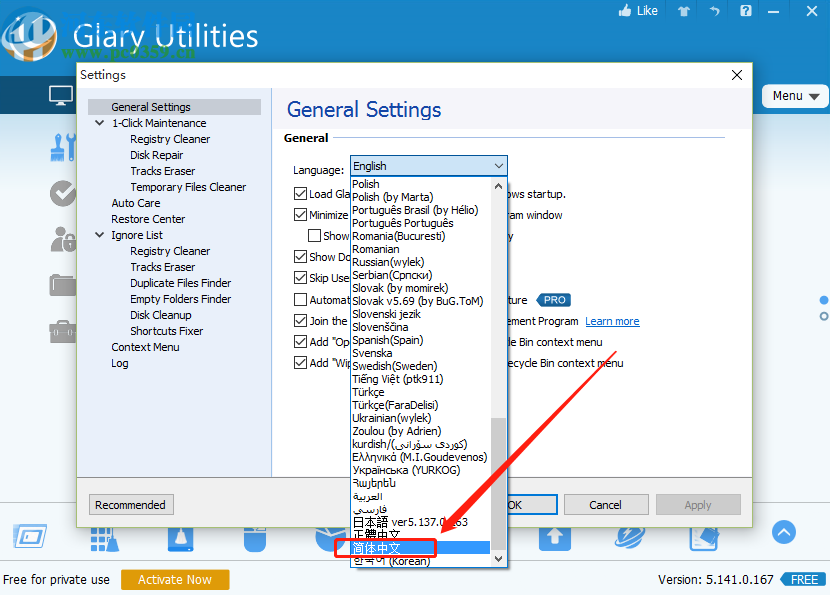Click the round blue chevron-up button

[x=784, y=532]
